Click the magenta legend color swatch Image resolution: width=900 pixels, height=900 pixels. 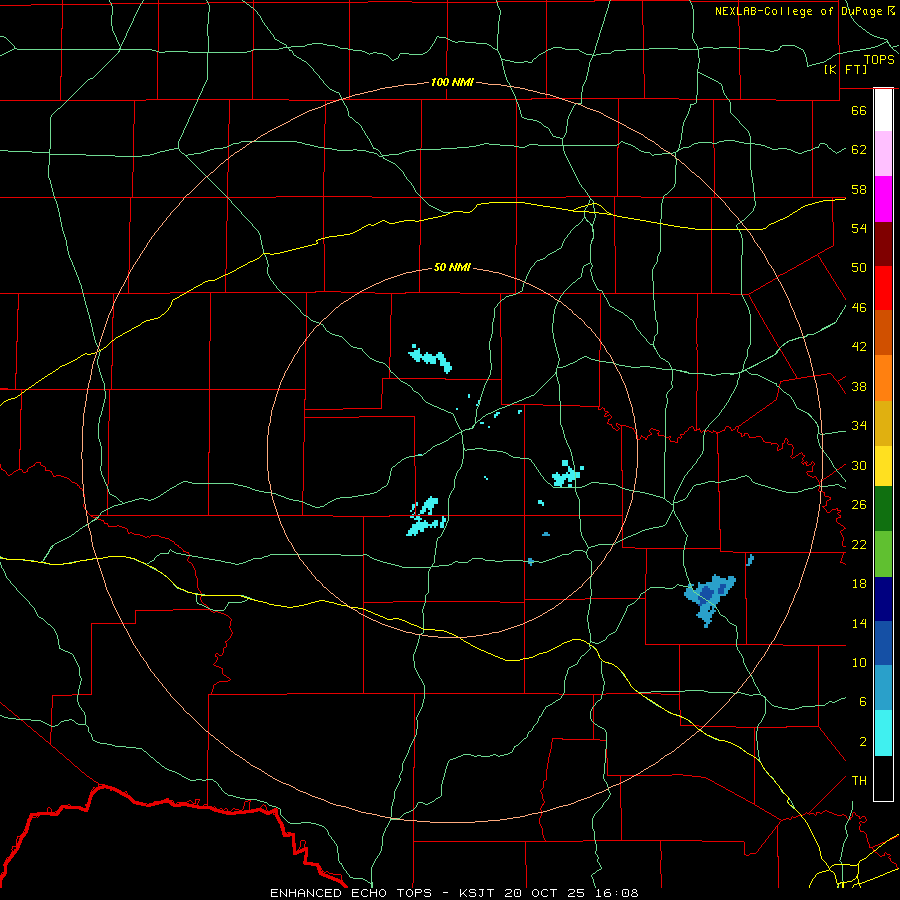point(883,199)
